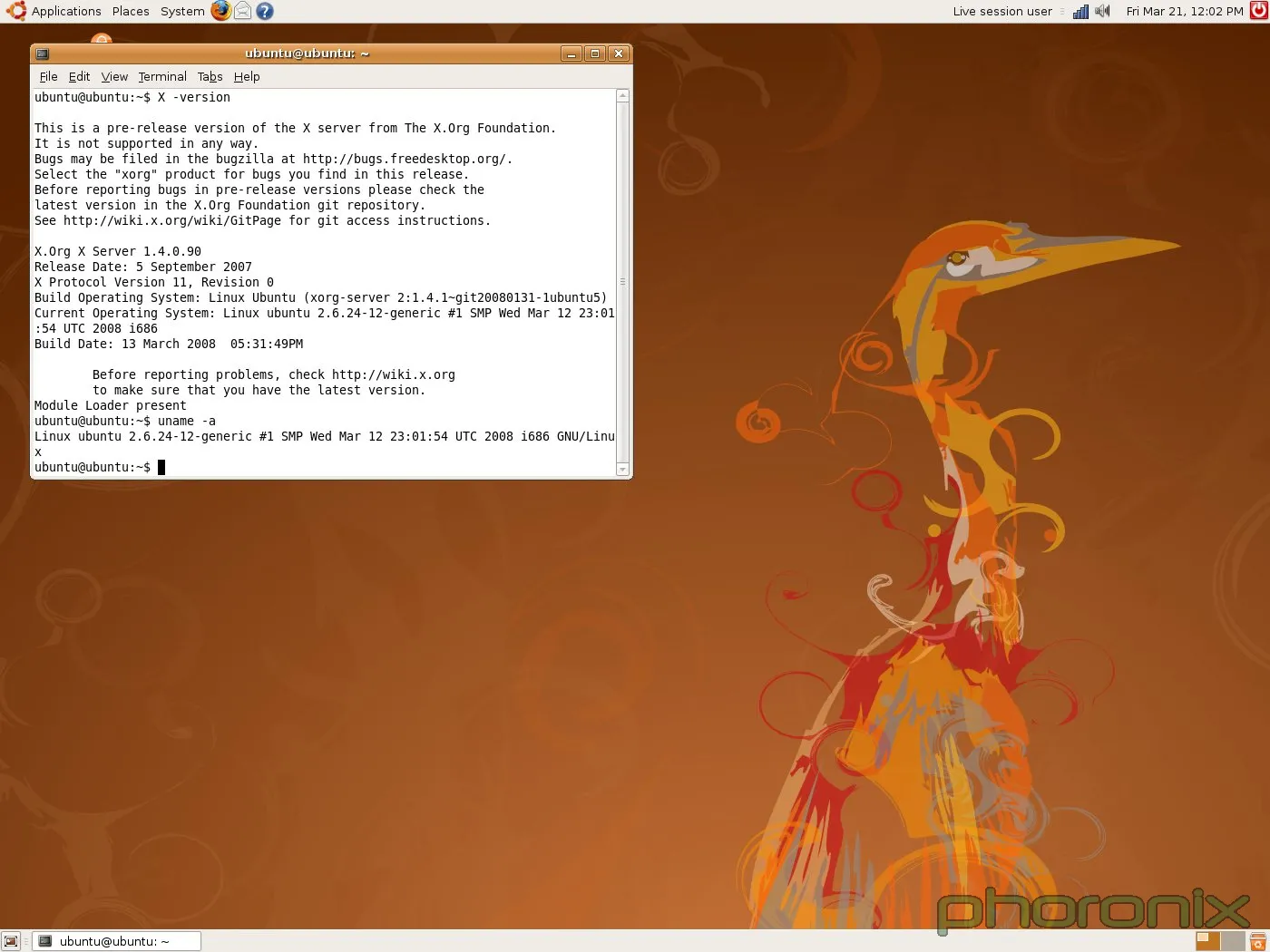Image resolution: width=1270 pixels, height=952 pixels.
Task: Click the network signal strength indicator
Action: tap(1079, 11)
